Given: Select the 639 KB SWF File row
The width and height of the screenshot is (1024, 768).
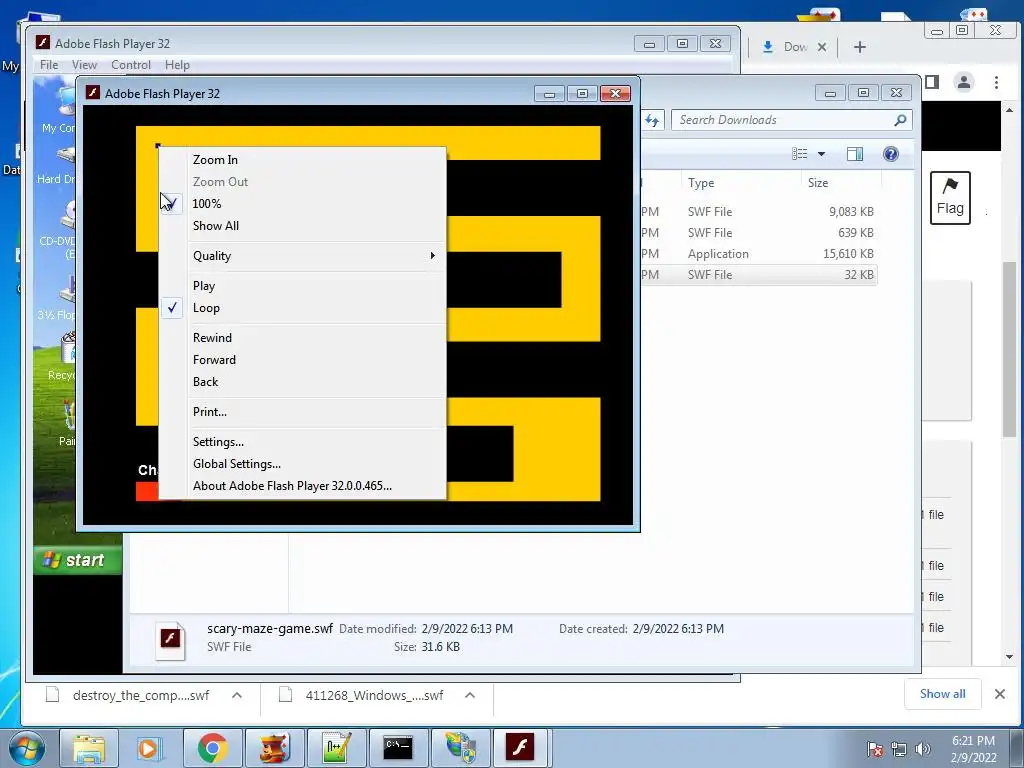Looking at the screenshot, I should point(758,232).
